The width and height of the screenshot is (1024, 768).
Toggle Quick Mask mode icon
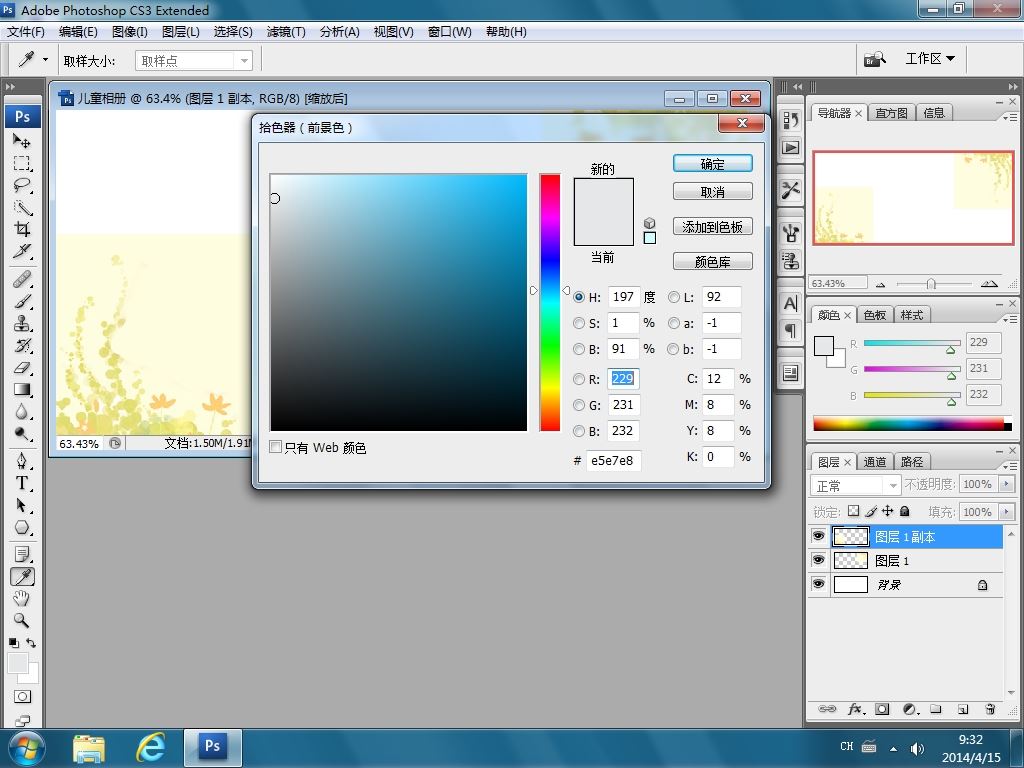(22, 697)
